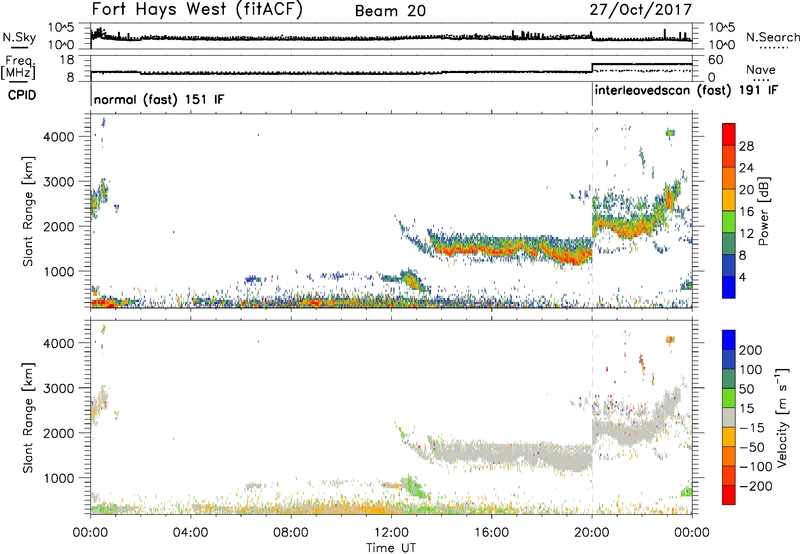800x554 pixels.
Task: Click the 'N.Sky' legend label
Action: pos(19,37)
